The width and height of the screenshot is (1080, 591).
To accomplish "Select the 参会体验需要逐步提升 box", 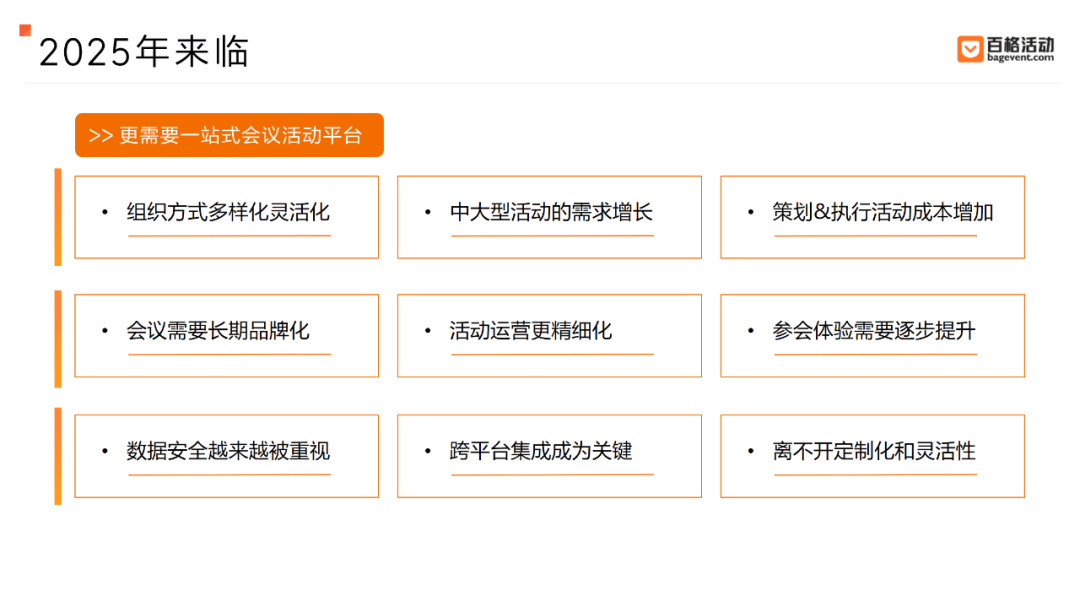I will 872,335.
